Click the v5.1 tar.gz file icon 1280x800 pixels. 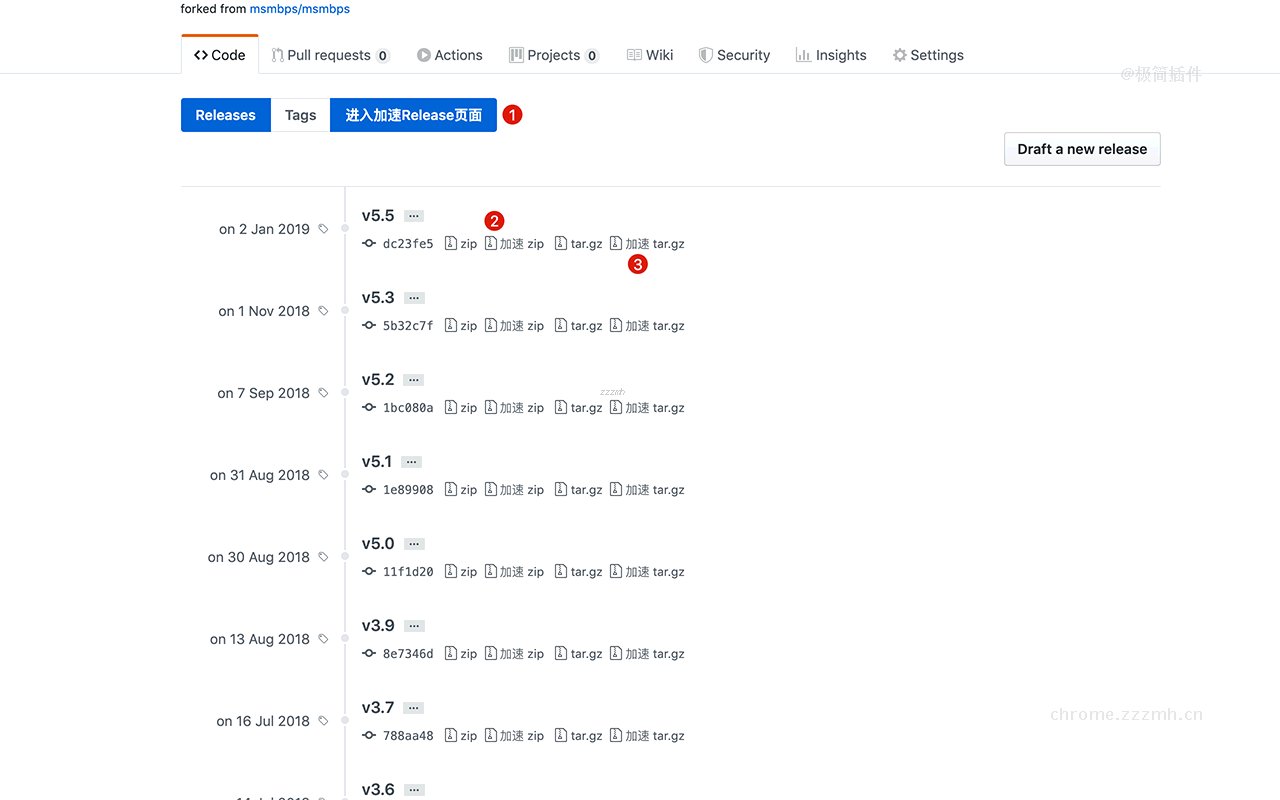pos(561,490)
